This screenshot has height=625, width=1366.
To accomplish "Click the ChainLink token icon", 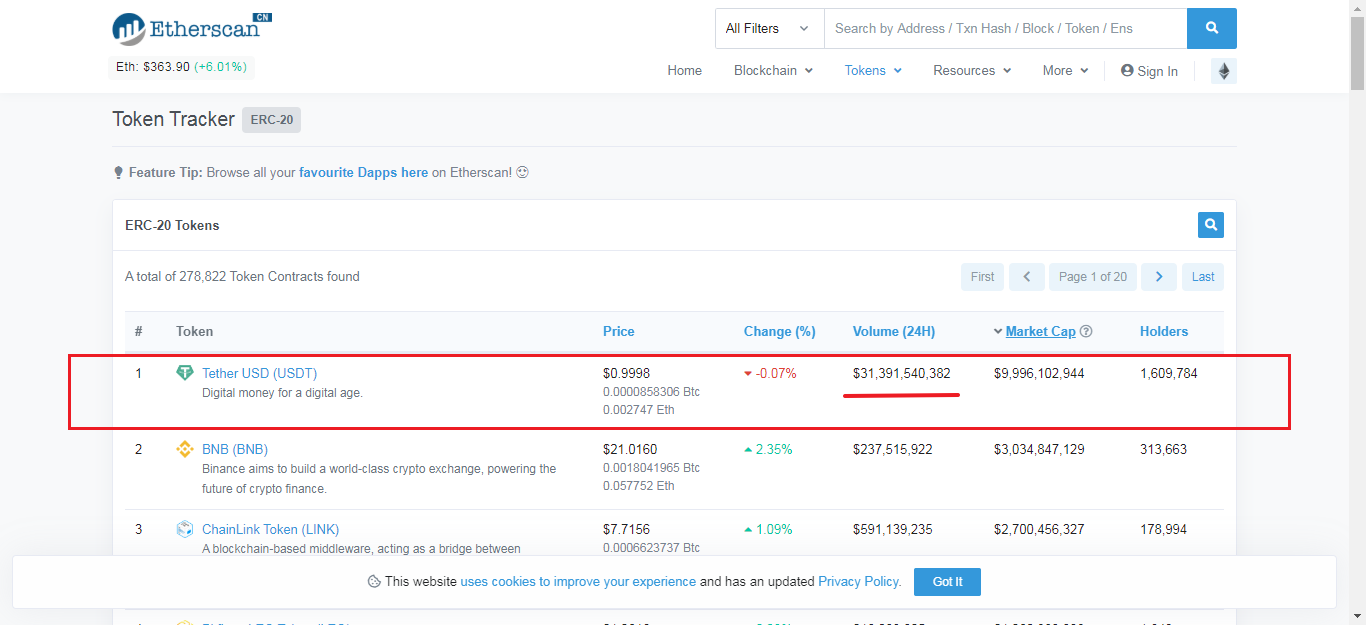I will coord(185,529).
